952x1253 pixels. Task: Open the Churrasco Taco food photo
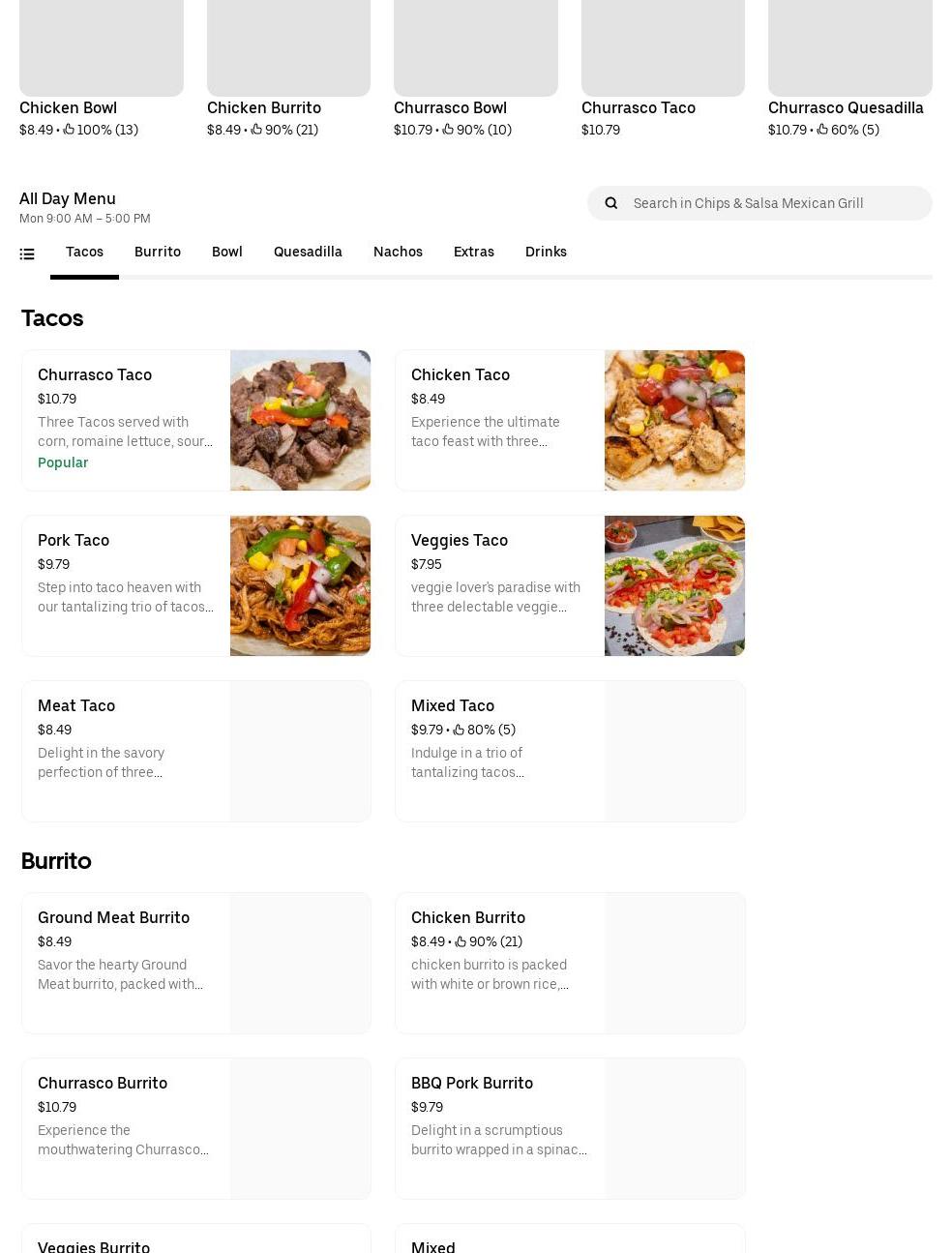(x=300, y=420)
